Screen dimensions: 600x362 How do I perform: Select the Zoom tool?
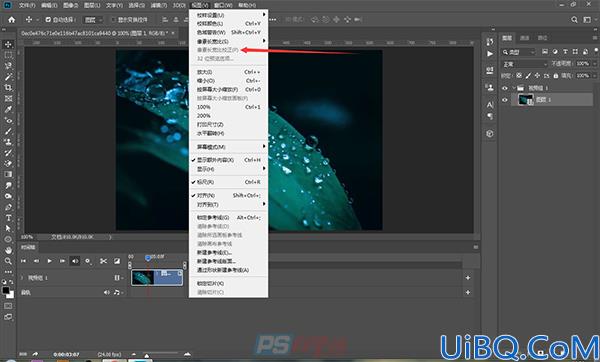coord(8,261)
